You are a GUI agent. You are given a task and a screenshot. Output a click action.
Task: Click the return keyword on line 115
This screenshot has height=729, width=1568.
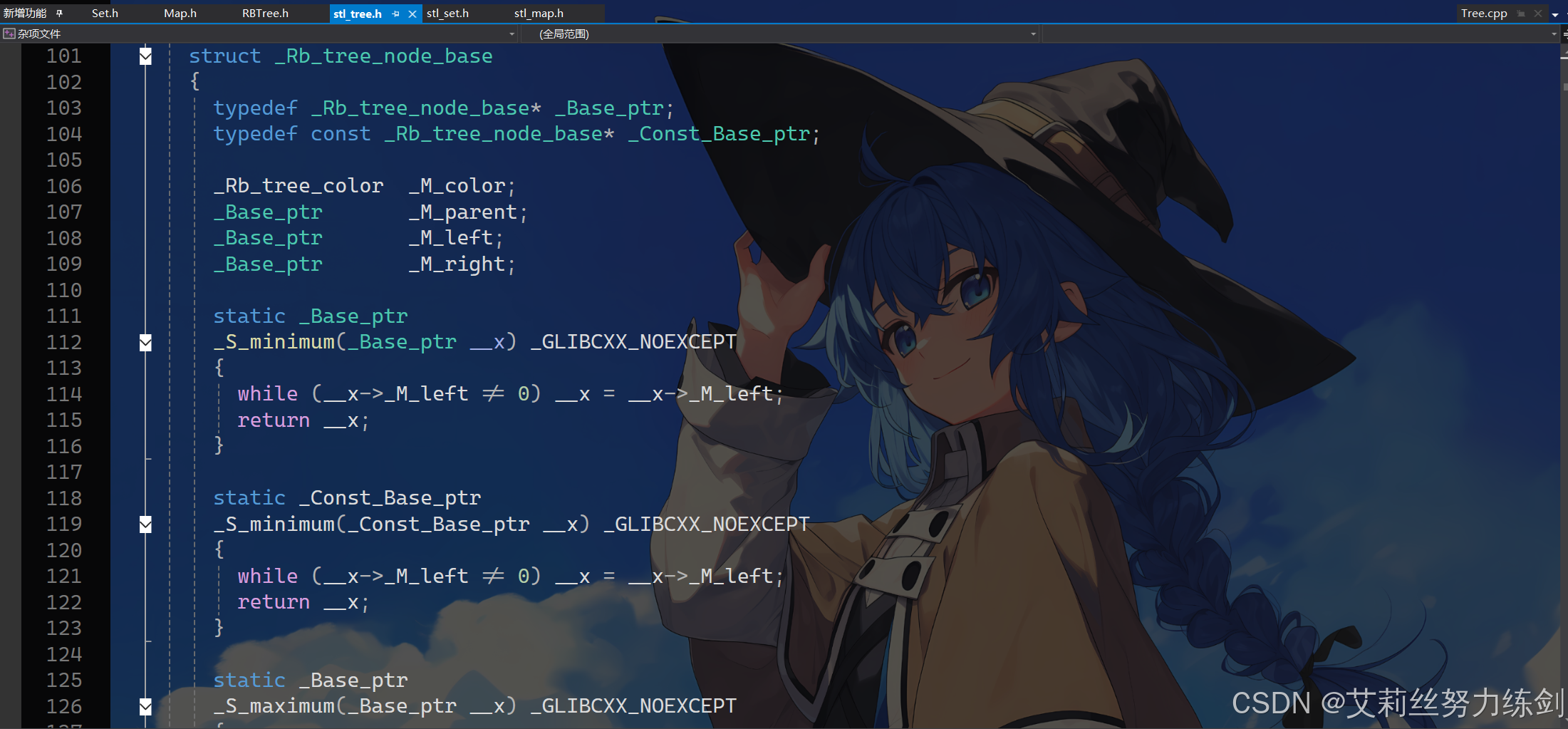point(274,420)
